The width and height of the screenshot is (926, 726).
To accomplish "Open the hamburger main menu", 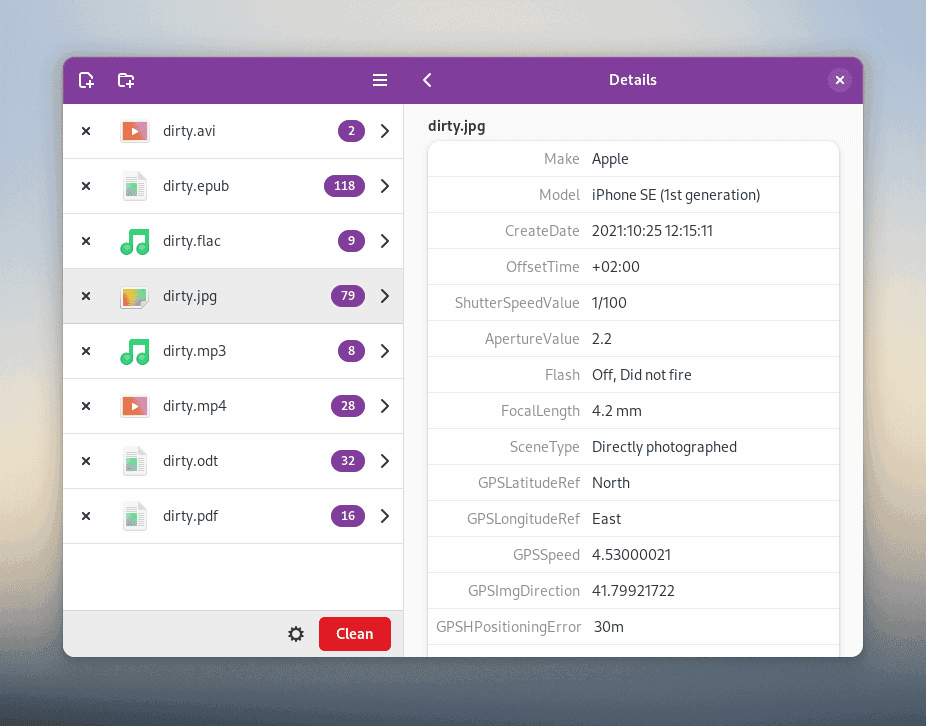I will [380, 80].
